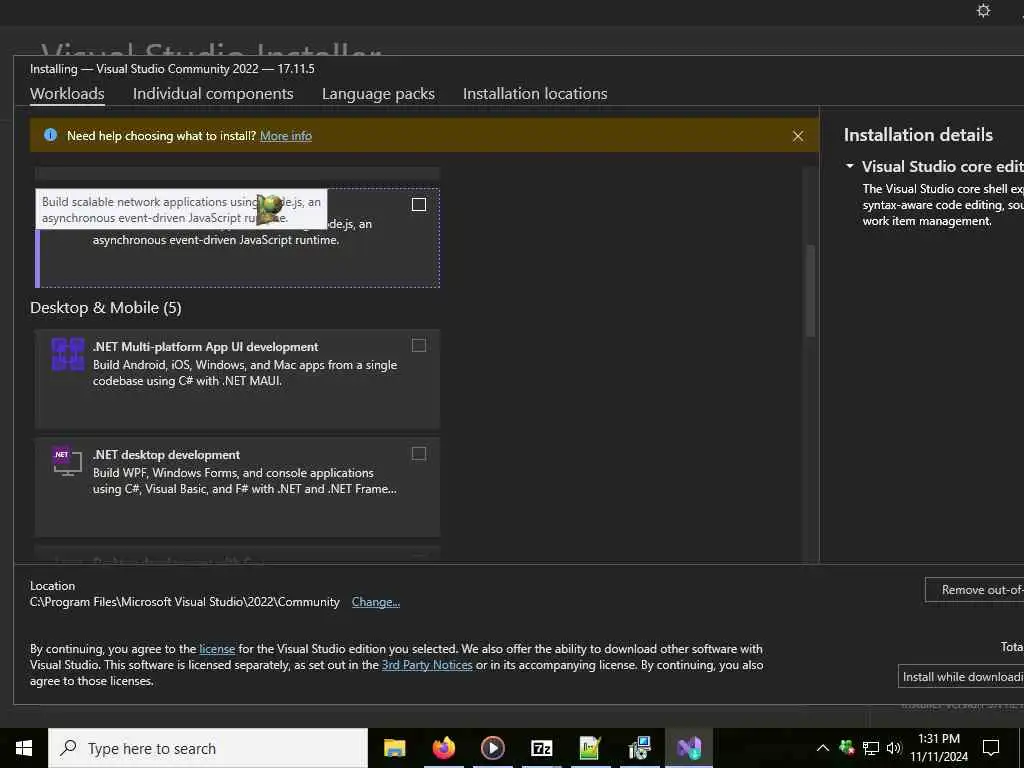Open 3rd Party Notices link
The width and height of the screenshot is (1024, 768).
coord(427,665)
